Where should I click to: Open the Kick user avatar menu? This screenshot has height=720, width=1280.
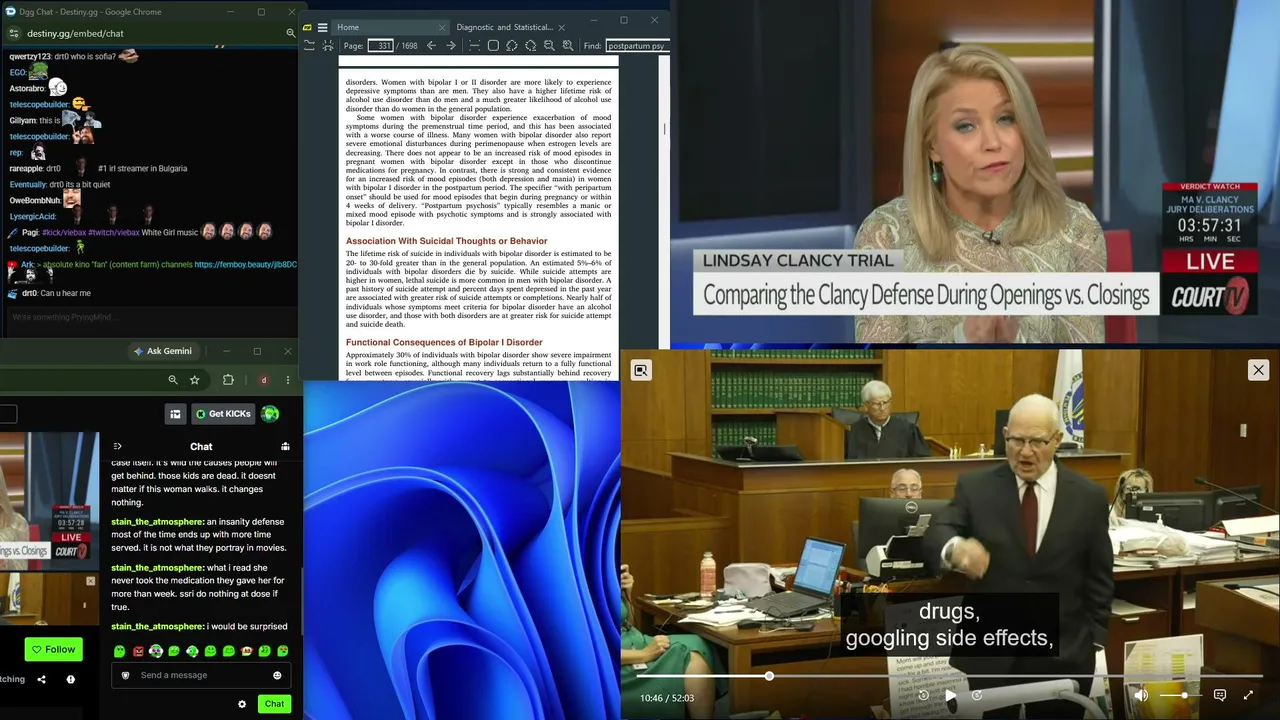270,414
